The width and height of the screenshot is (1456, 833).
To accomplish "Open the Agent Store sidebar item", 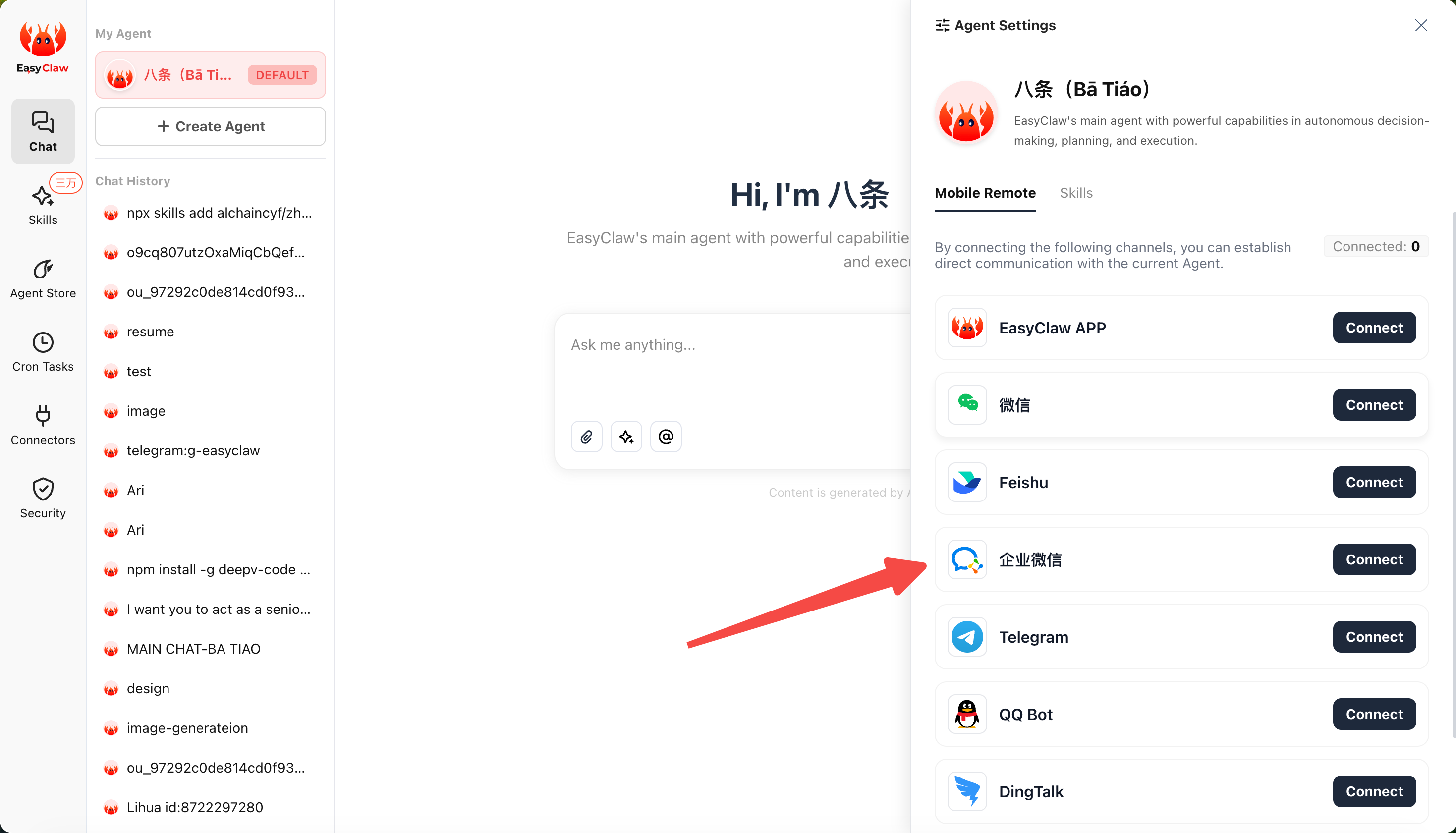I will click(43, 279).
